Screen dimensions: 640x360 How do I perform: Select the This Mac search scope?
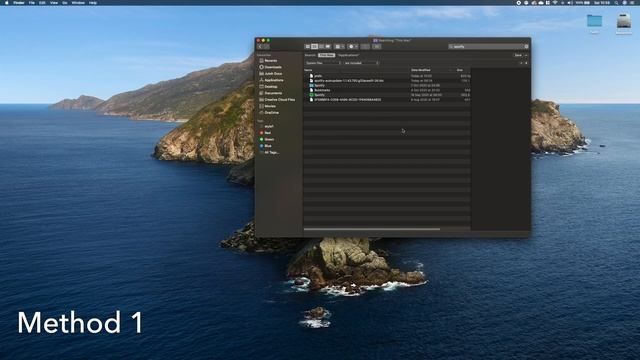point(327,55)
